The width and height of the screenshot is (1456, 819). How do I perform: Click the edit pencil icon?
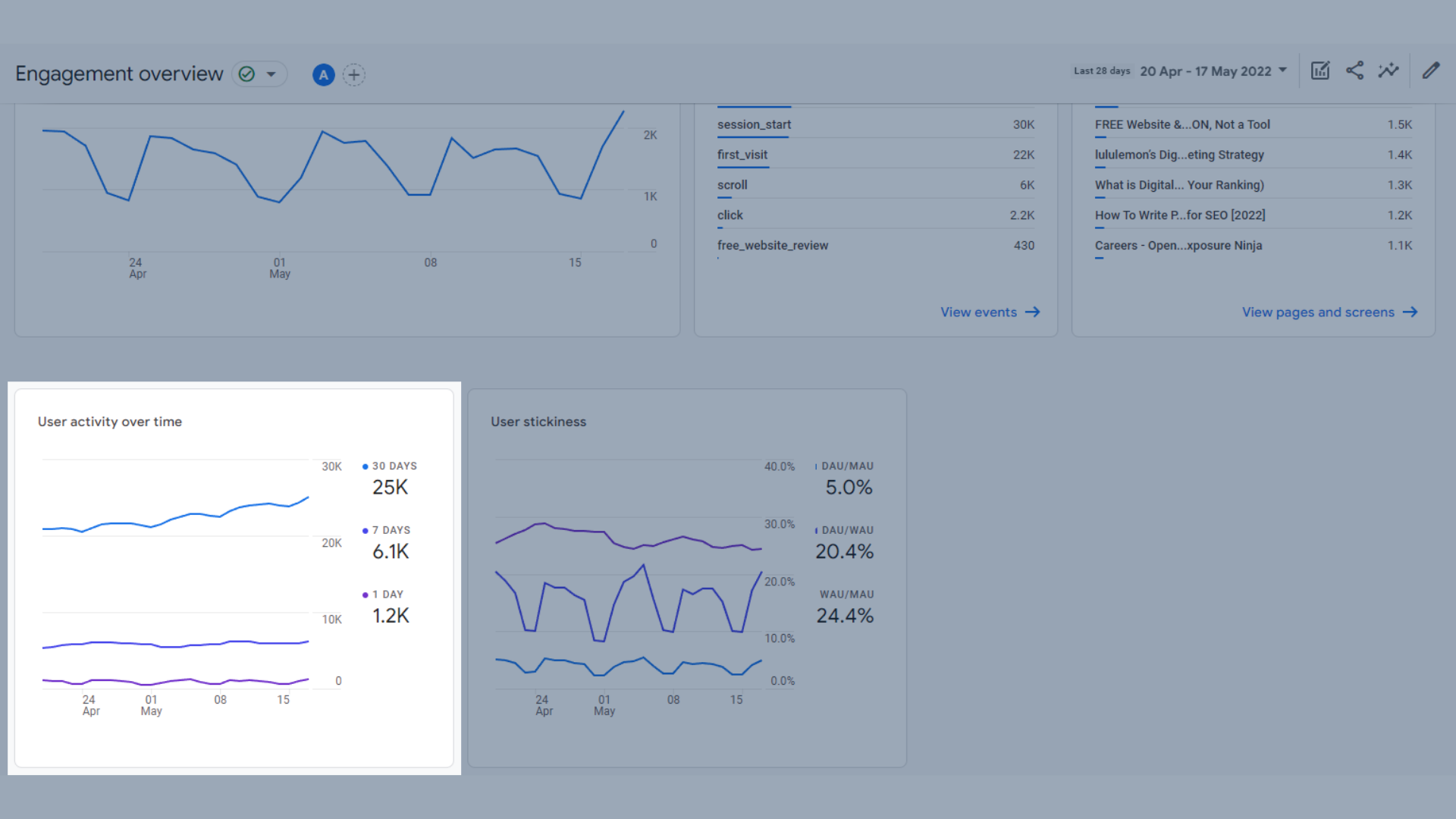click(x=1430, y=71)
